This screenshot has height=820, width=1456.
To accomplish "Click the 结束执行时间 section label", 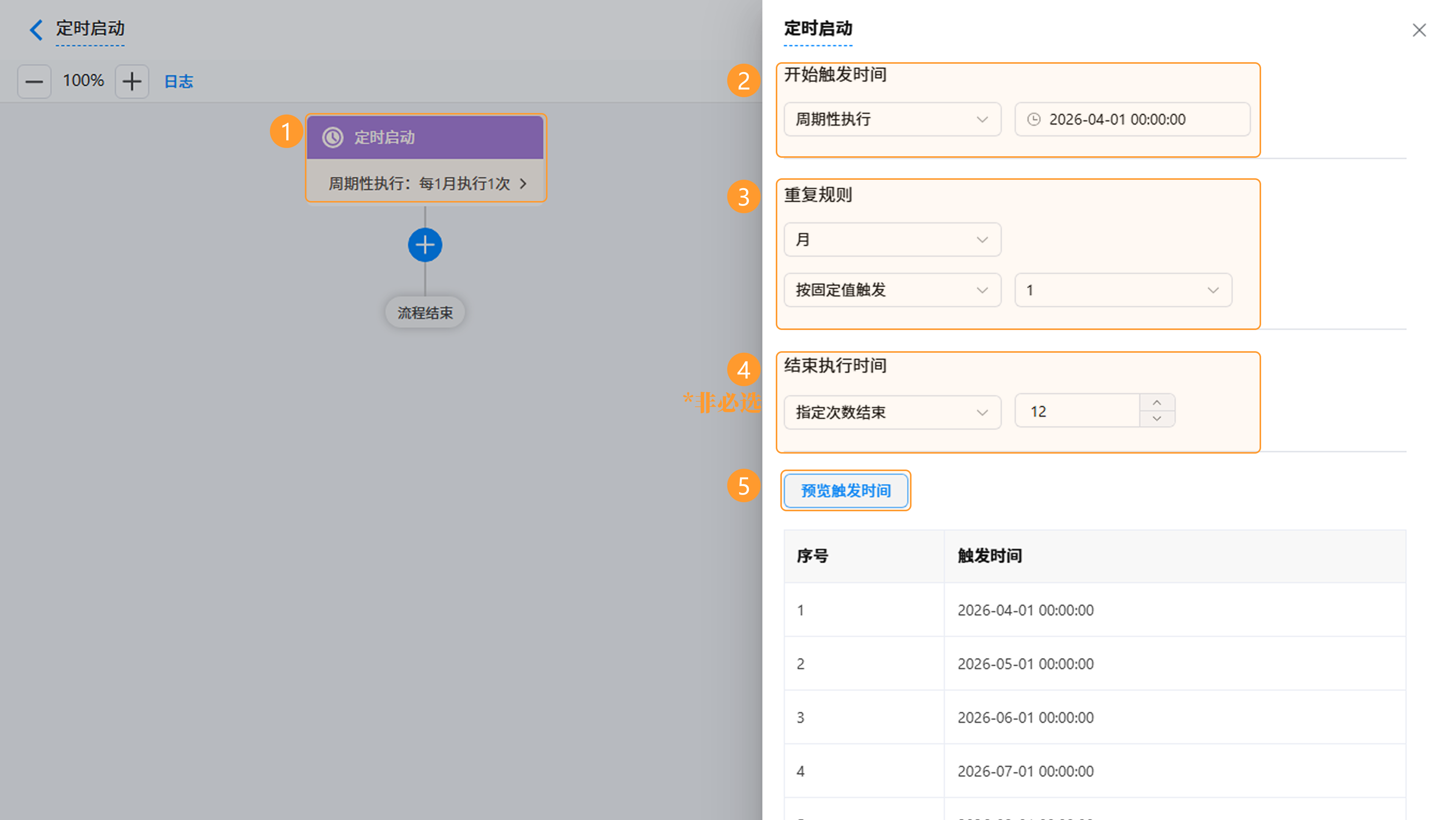I will point(835,366).
